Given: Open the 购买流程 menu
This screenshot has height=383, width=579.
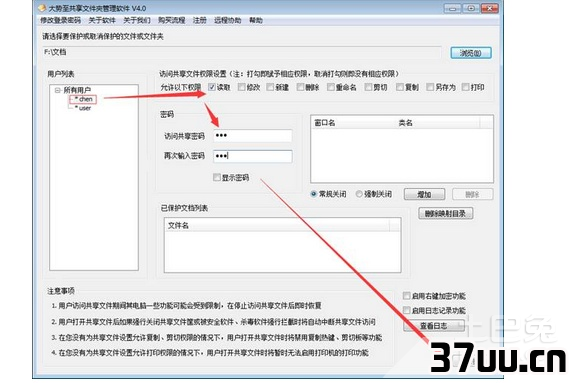Looking at the screenshot, I should 172,20.
